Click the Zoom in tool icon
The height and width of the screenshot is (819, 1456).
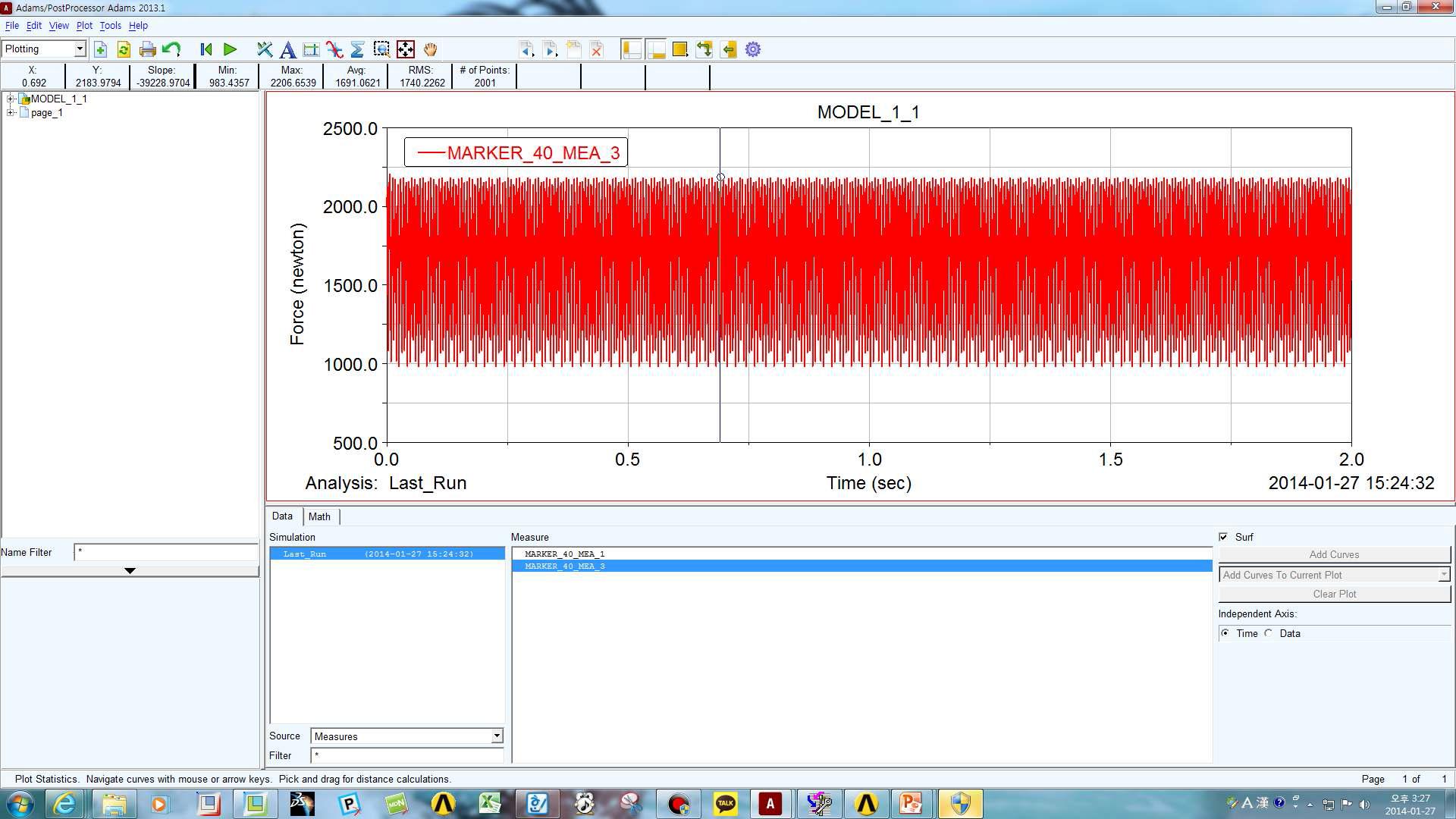point(381,49)
